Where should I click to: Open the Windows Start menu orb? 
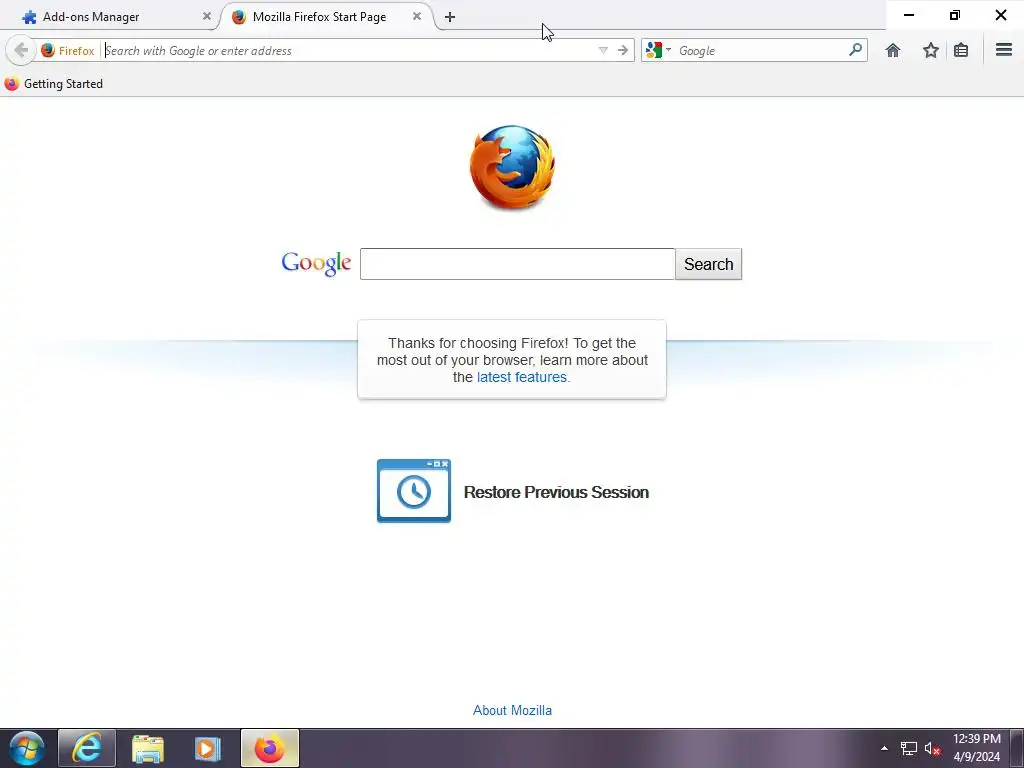[27, 748]
